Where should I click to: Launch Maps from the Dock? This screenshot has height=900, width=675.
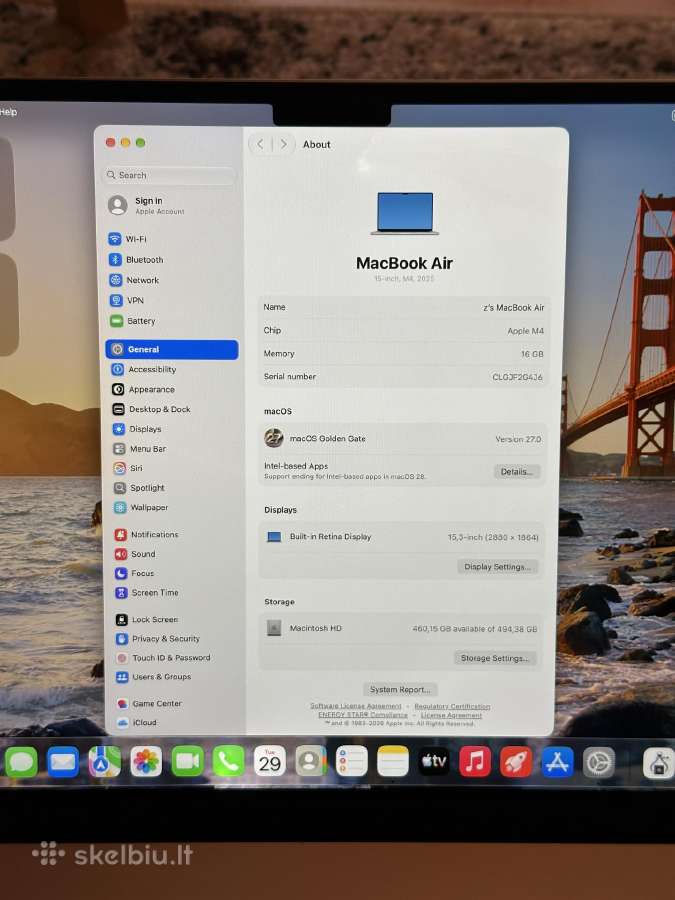click(104, 762)
